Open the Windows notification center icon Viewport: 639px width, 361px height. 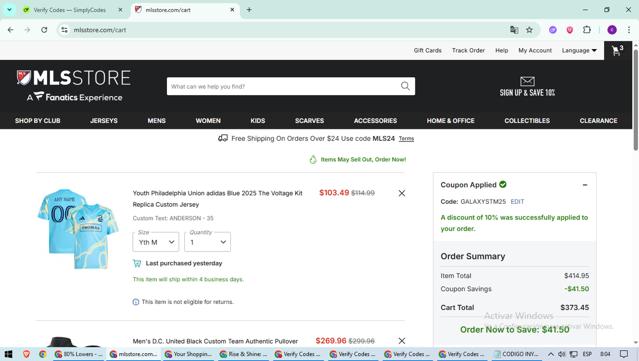(624, 354)
